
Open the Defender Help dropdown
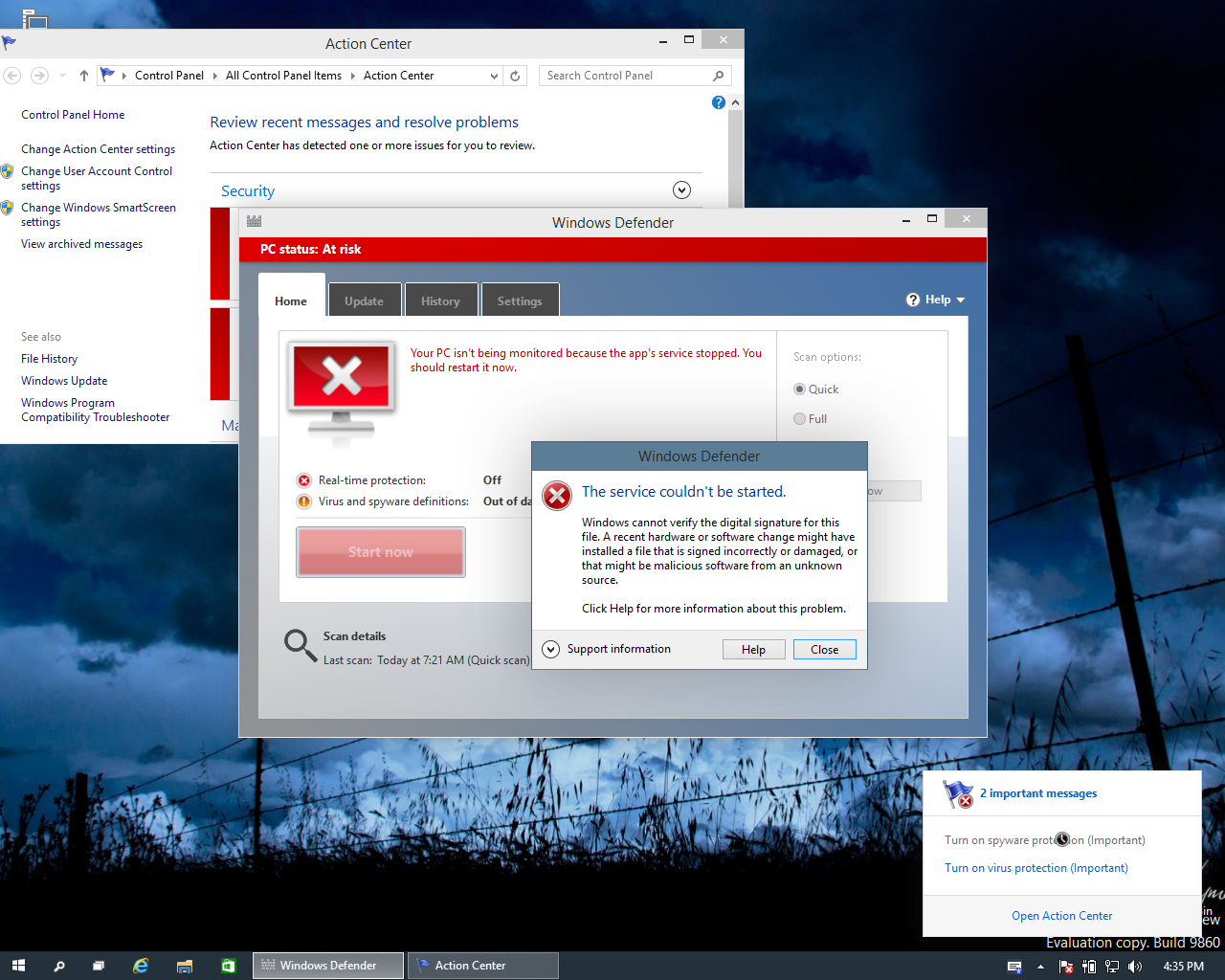tap(936, 300)
